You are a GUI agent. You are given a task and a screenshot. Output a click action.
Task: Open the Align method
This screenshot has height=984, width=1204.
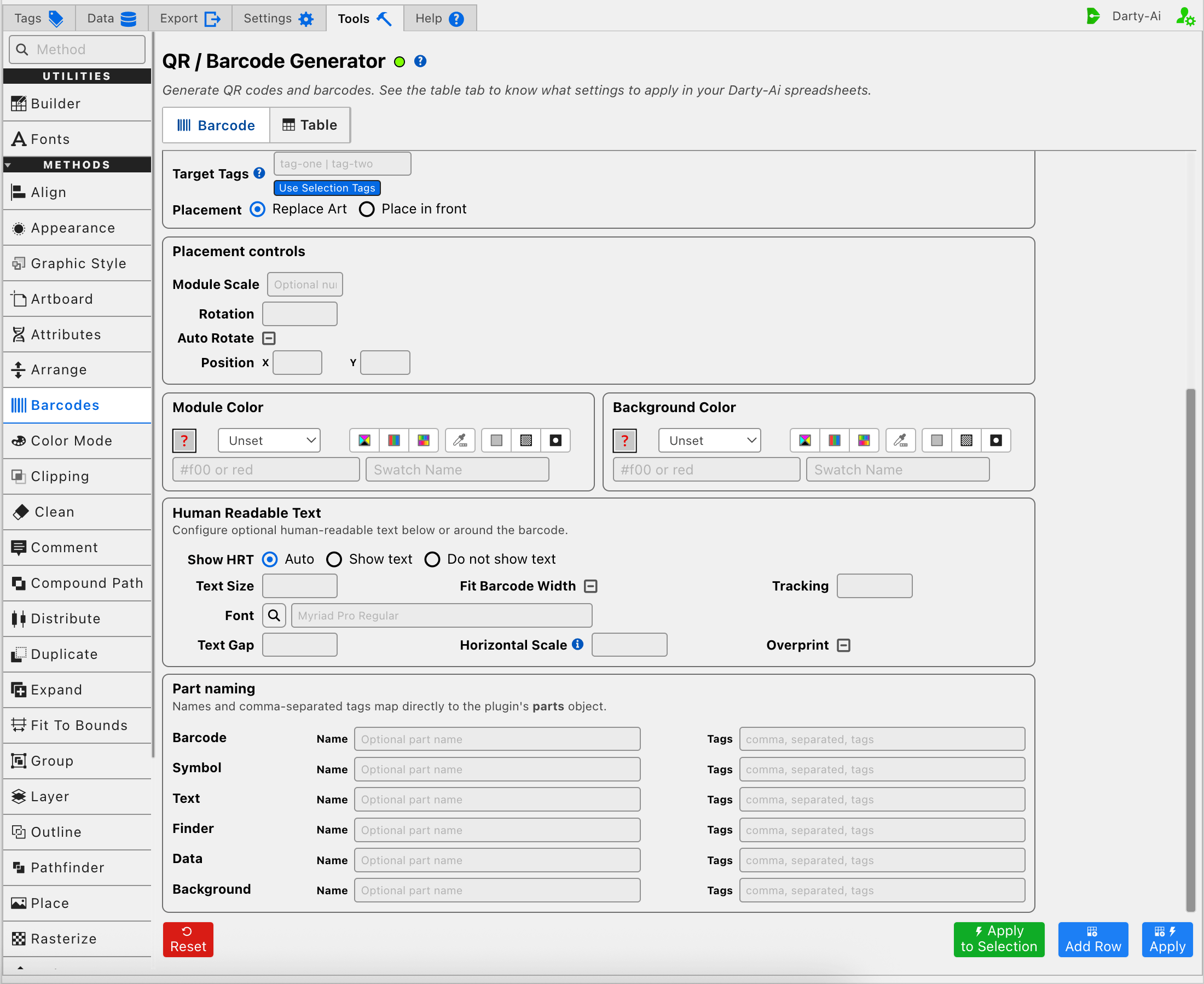[77, 192]
